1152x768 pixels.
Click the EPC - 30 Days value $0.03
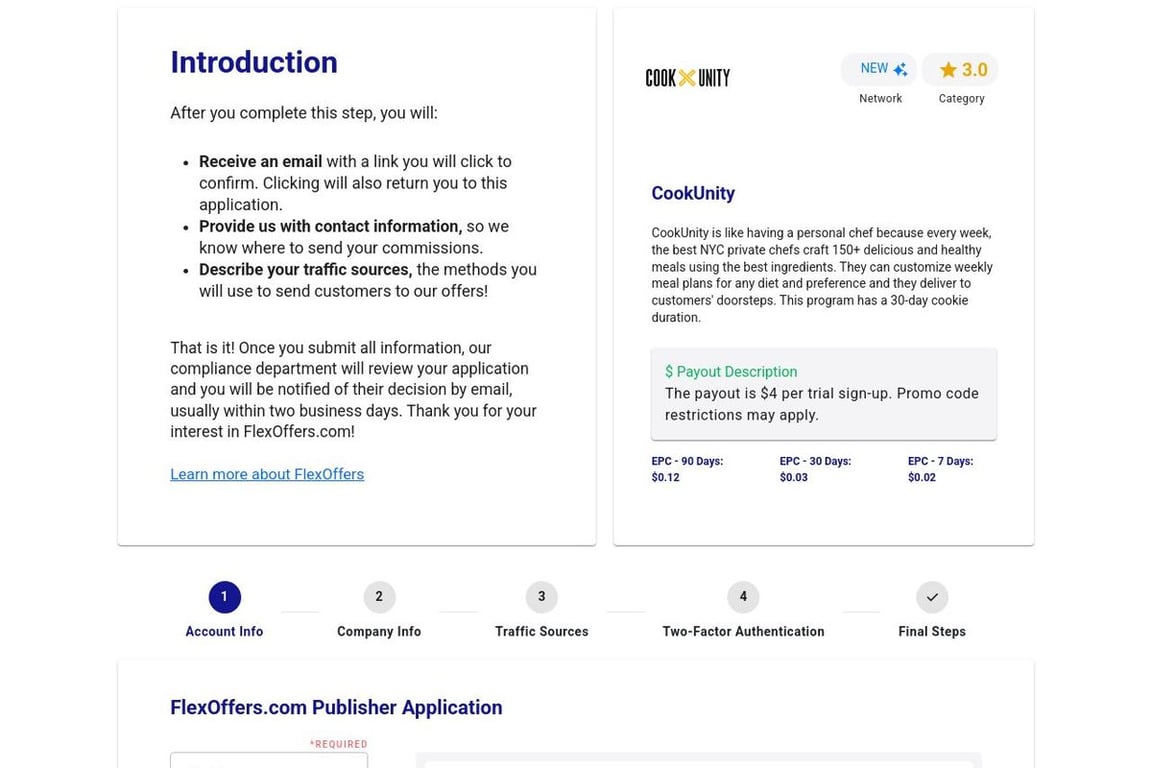(x=793, y=477)
